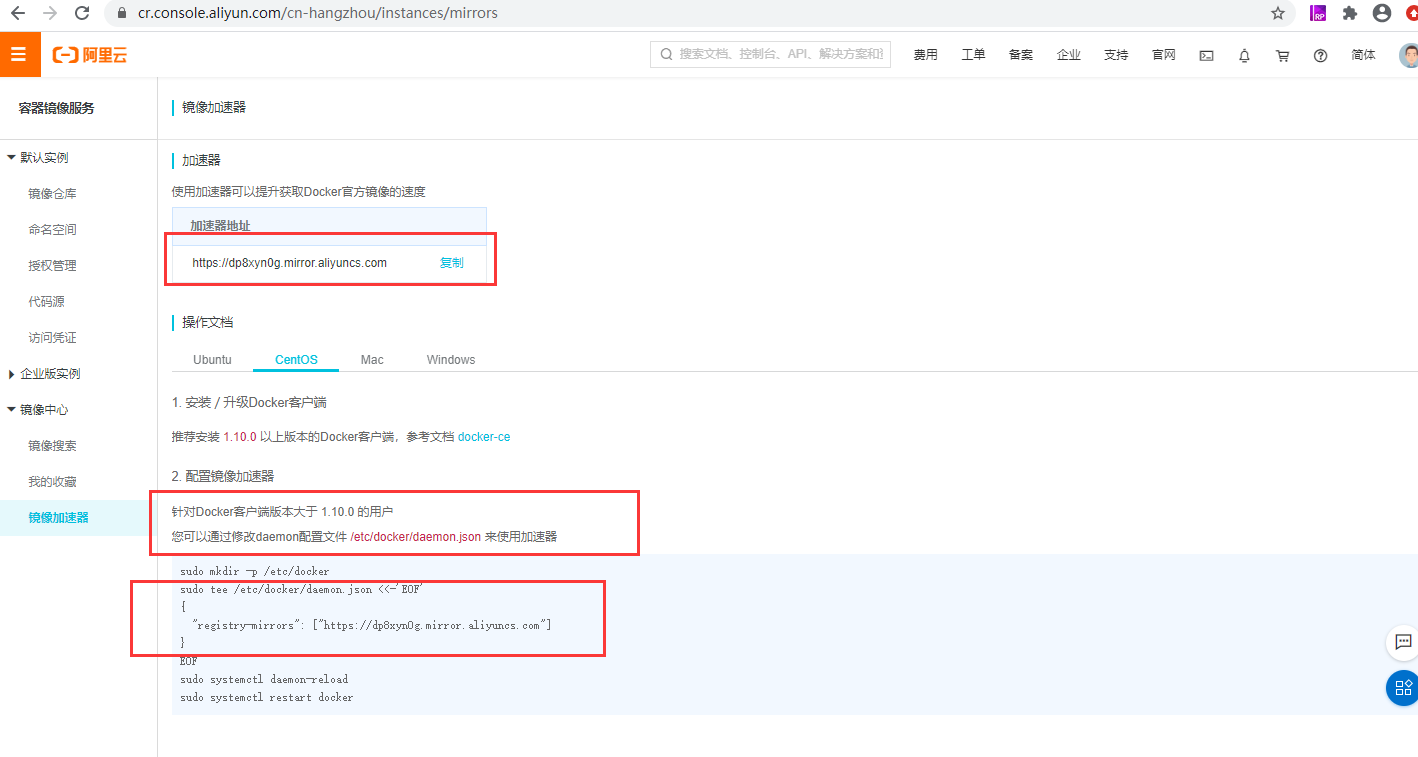Open the shopping cart
This screenshot has width=1418, height=757.
1282,56
